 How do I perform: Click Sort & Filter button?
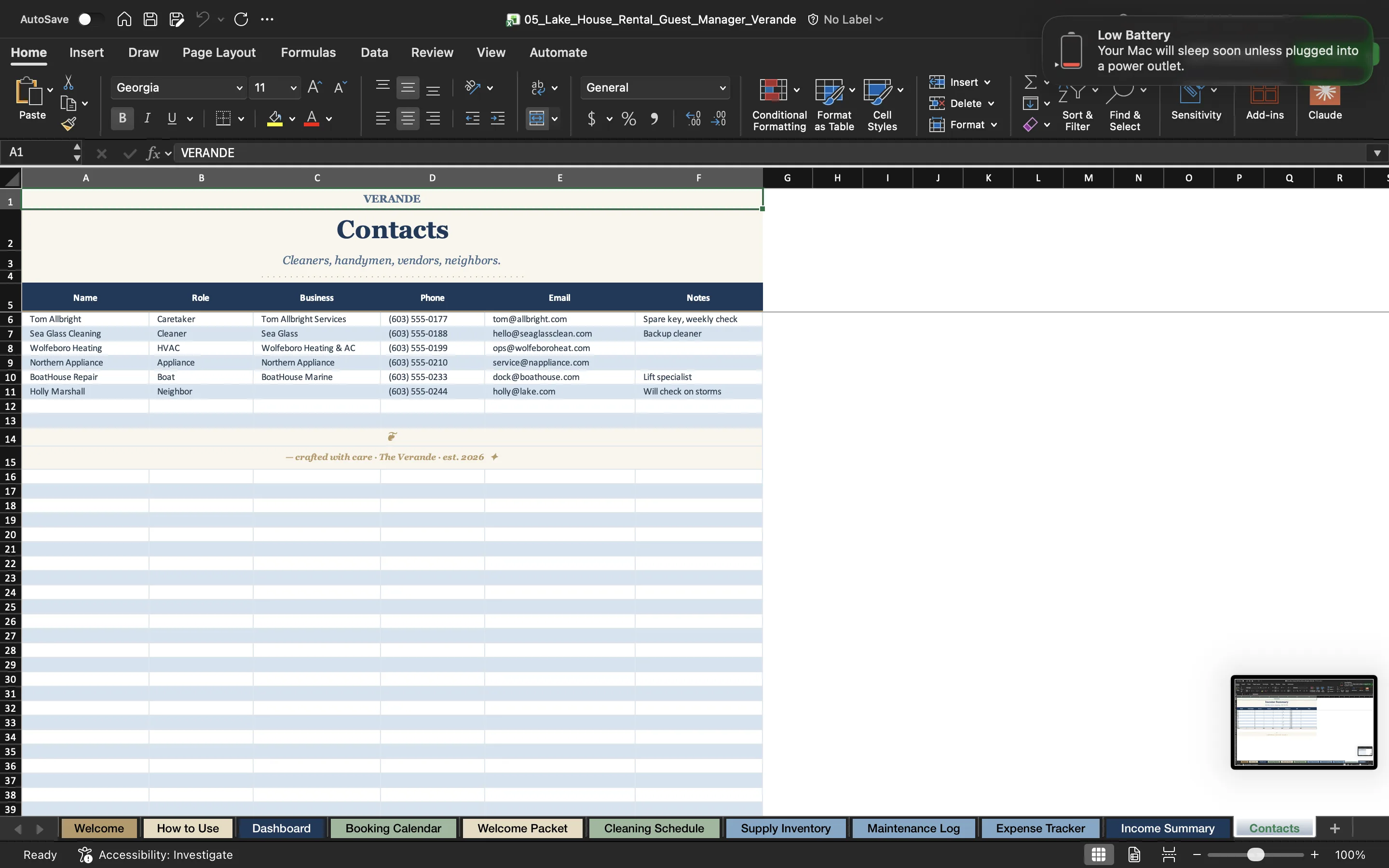(x=1077, y=107)
